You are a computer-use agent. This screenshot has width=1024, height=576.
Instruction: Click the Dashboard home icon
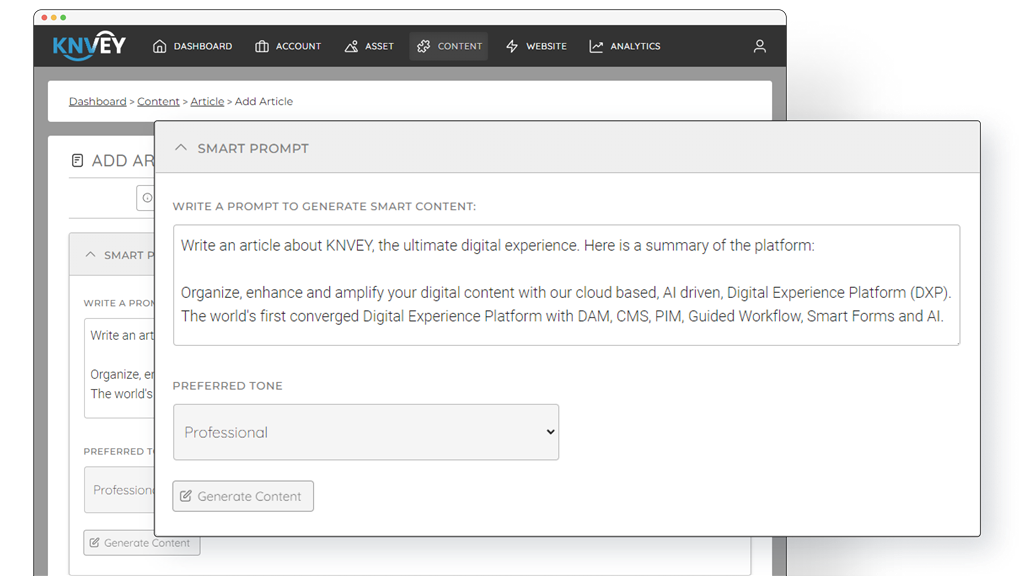pyautogui.click(x=159, y=46)
